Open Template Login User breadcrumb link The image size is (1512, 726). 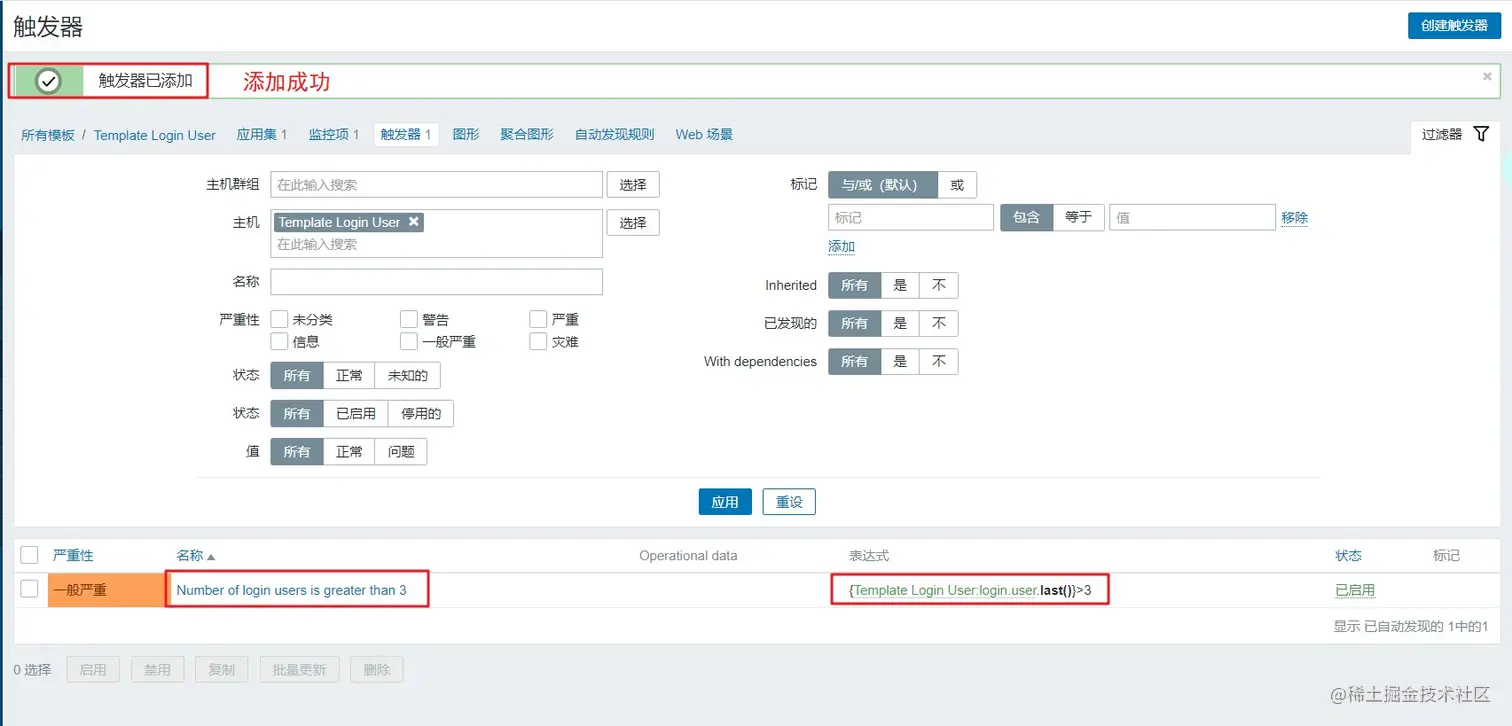155,135
